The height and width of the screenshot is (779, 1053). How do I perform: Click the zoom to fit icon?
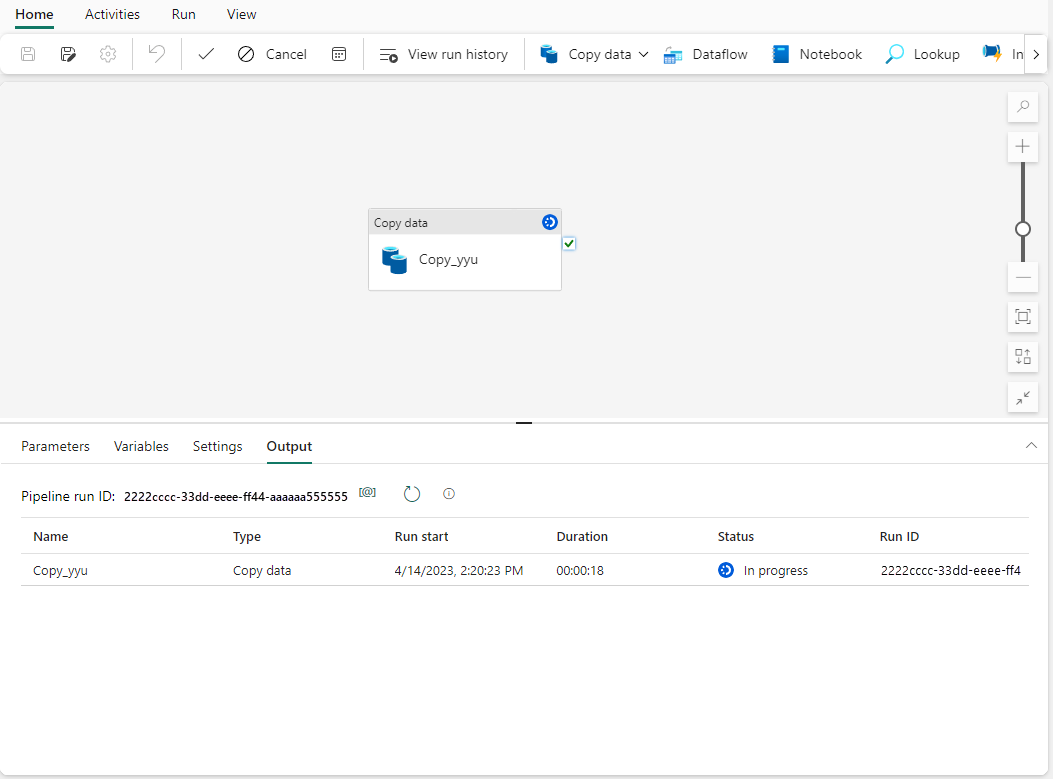(1023, 317)
